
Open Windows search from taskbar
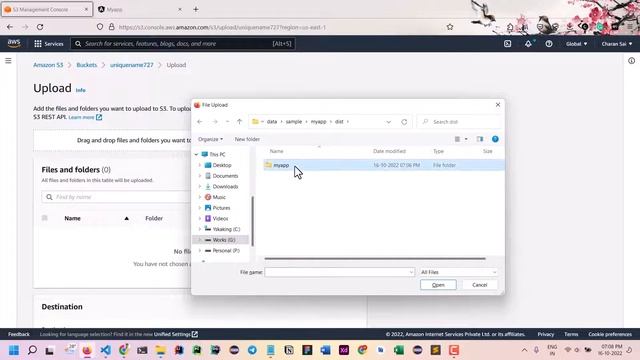tap(32, 350)
